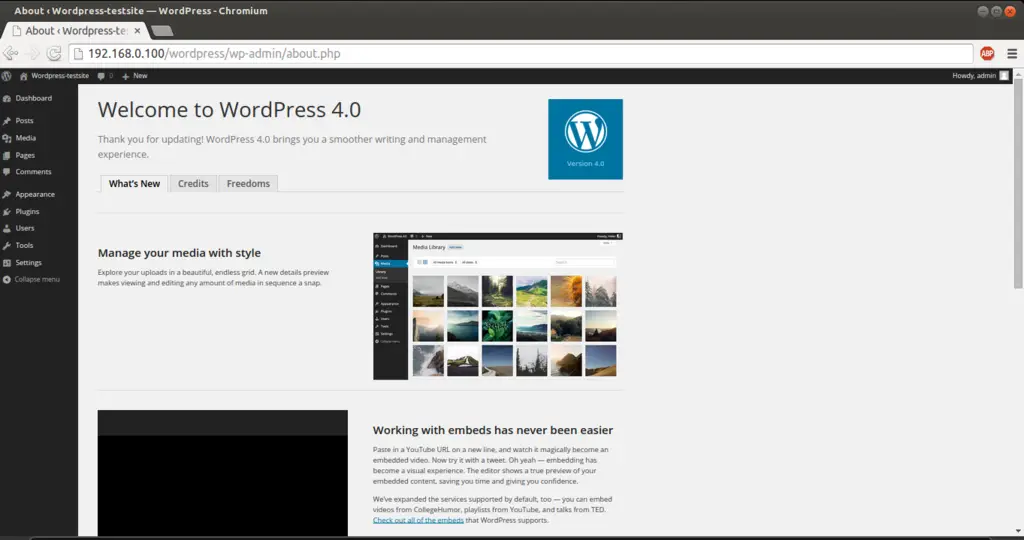Click the browser forward arrow
Image resolution: width=1024 pixels, height=540 pixels.
click(34, 54)
